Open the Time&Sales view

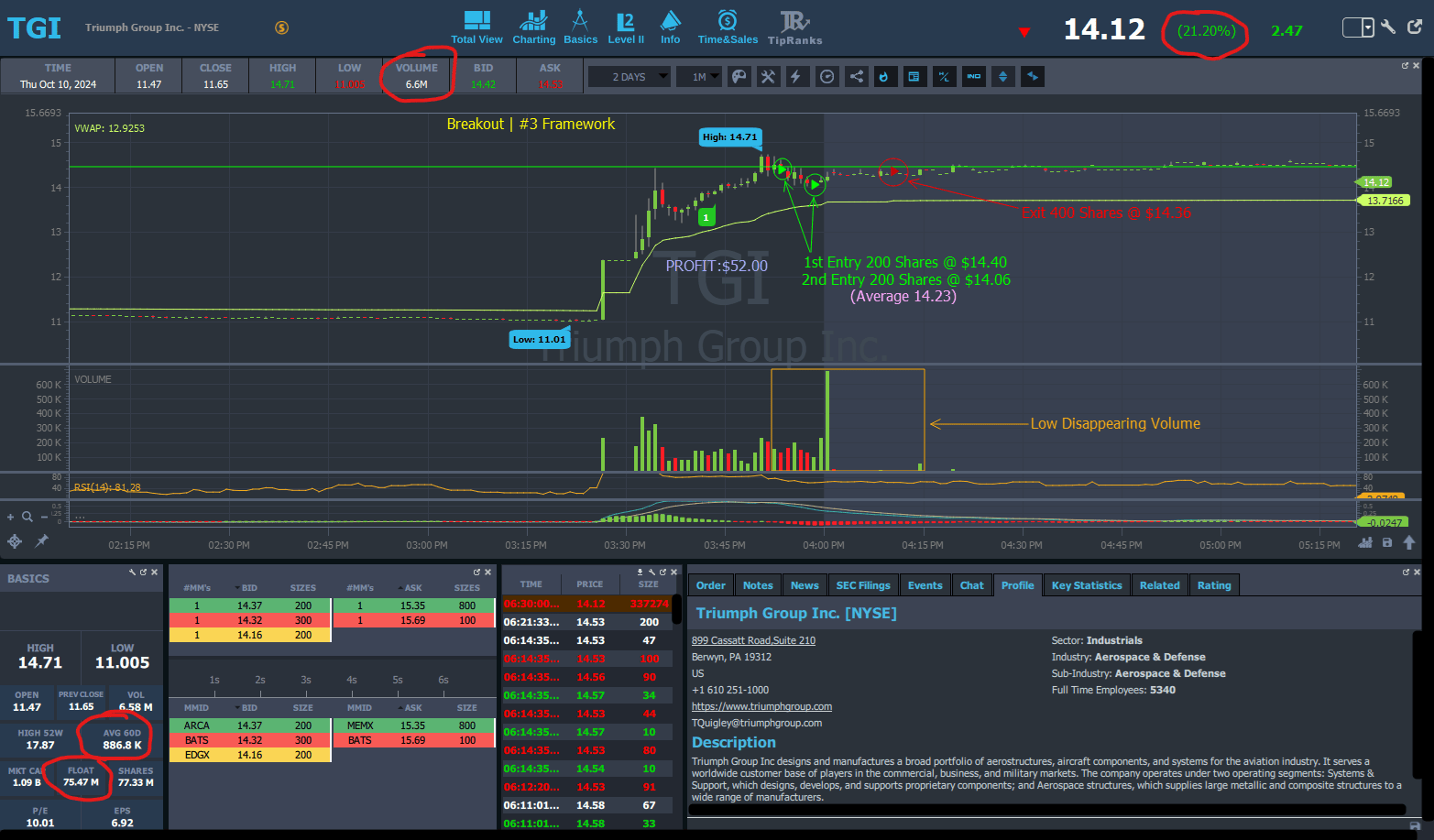coord(728,27)
